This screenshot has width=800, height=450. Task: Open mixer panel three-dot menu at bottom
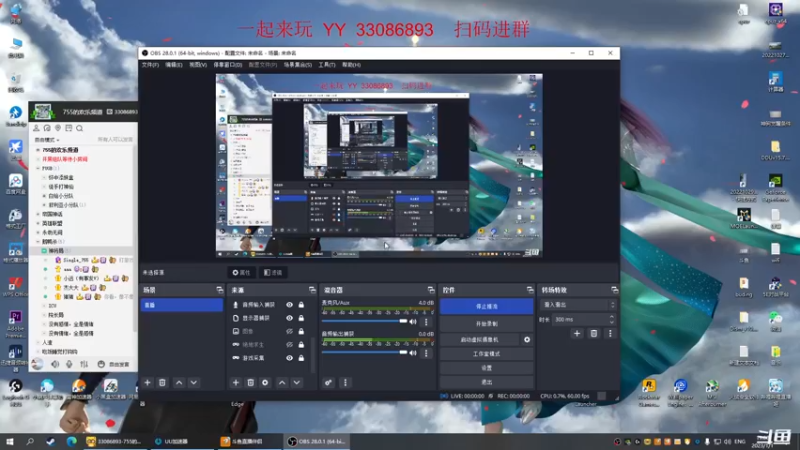point(345,383)
